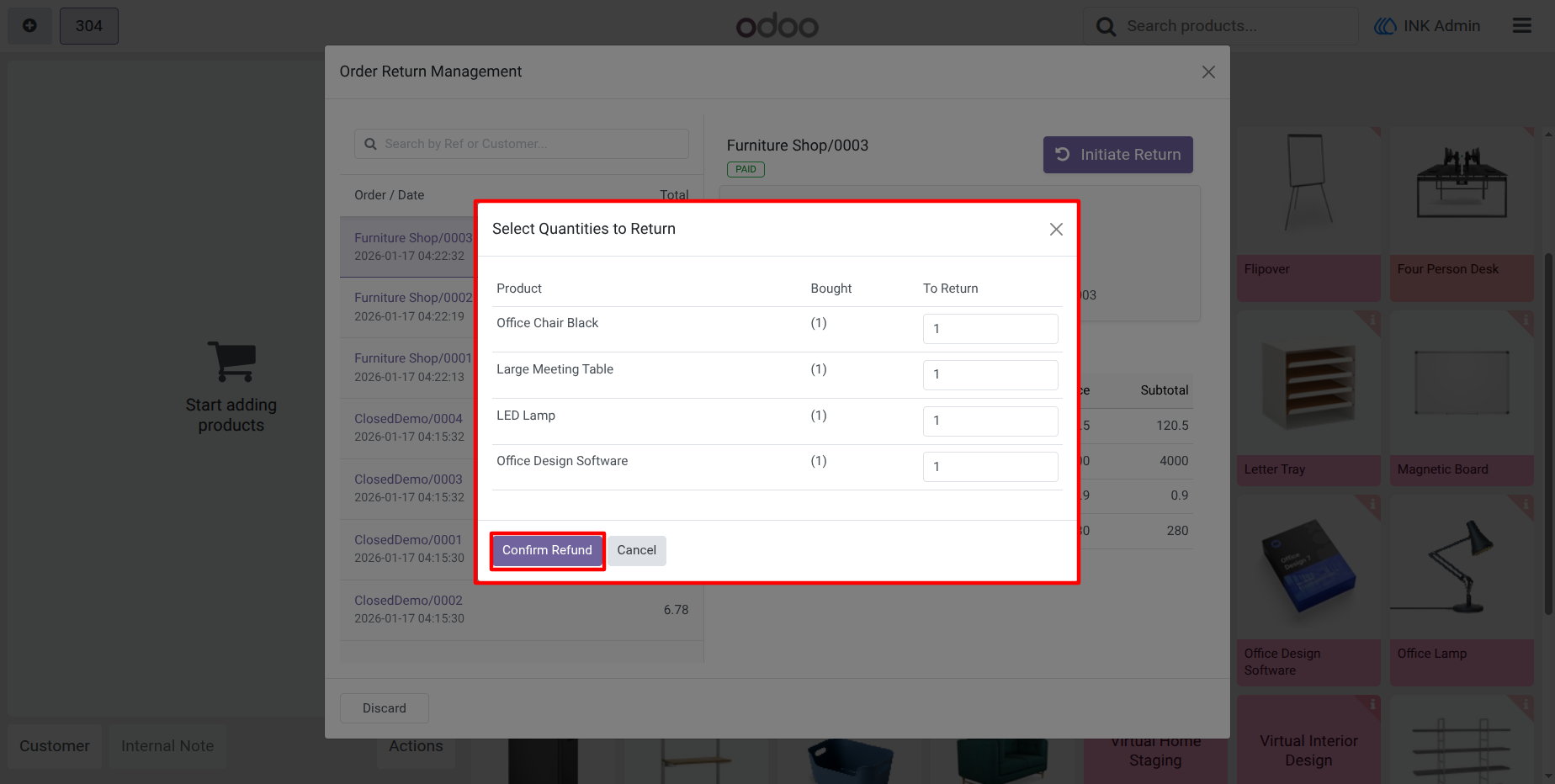Screen dimensions: 1555x784
Task: Click the Initiate Return arrow icon
Action: pos(1063,154)
